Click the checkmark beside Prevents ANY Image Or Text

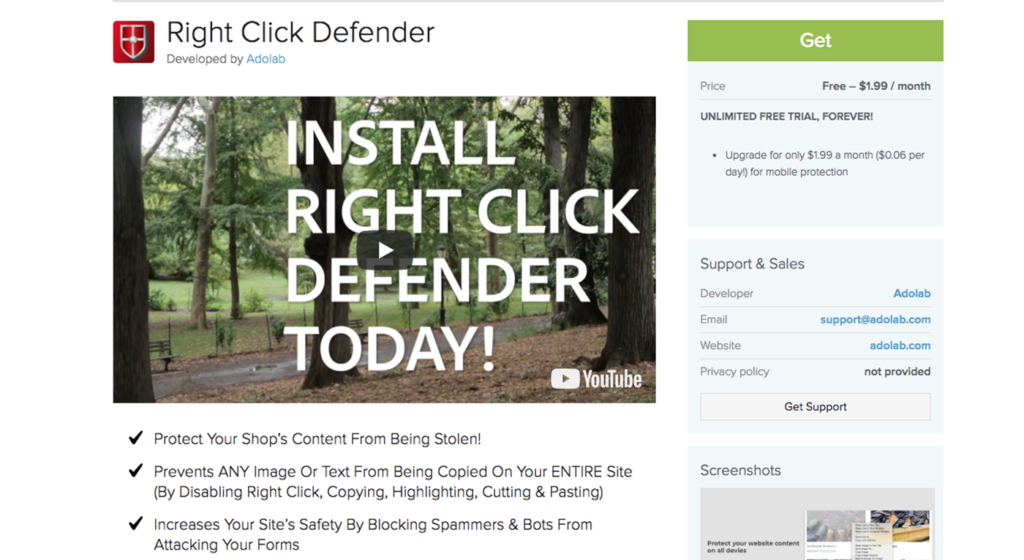136,471
